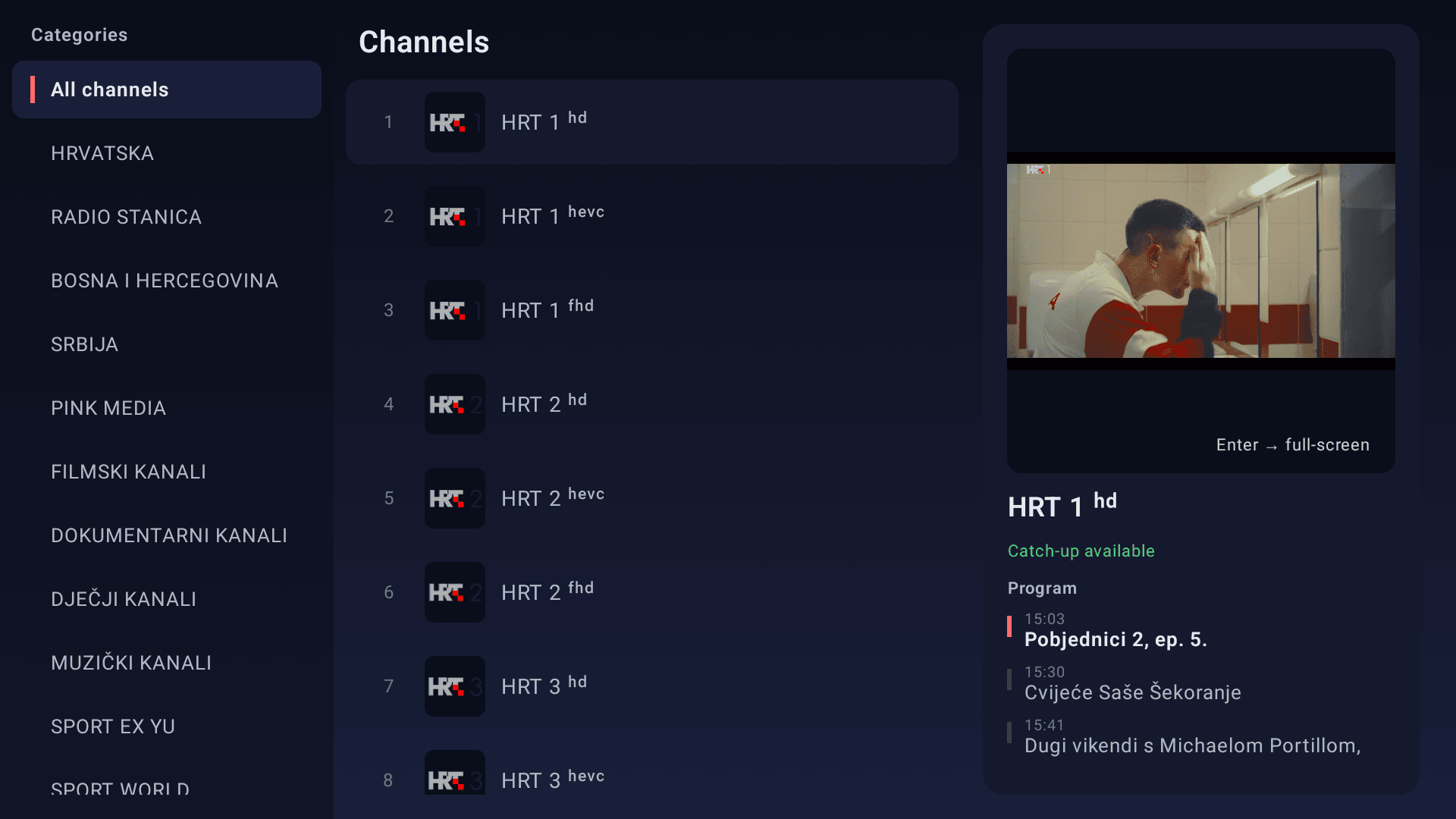Click the 15:30 program time
Image resolution: width=1456 pixels, height=819 pixels.
pos(1044,672)
